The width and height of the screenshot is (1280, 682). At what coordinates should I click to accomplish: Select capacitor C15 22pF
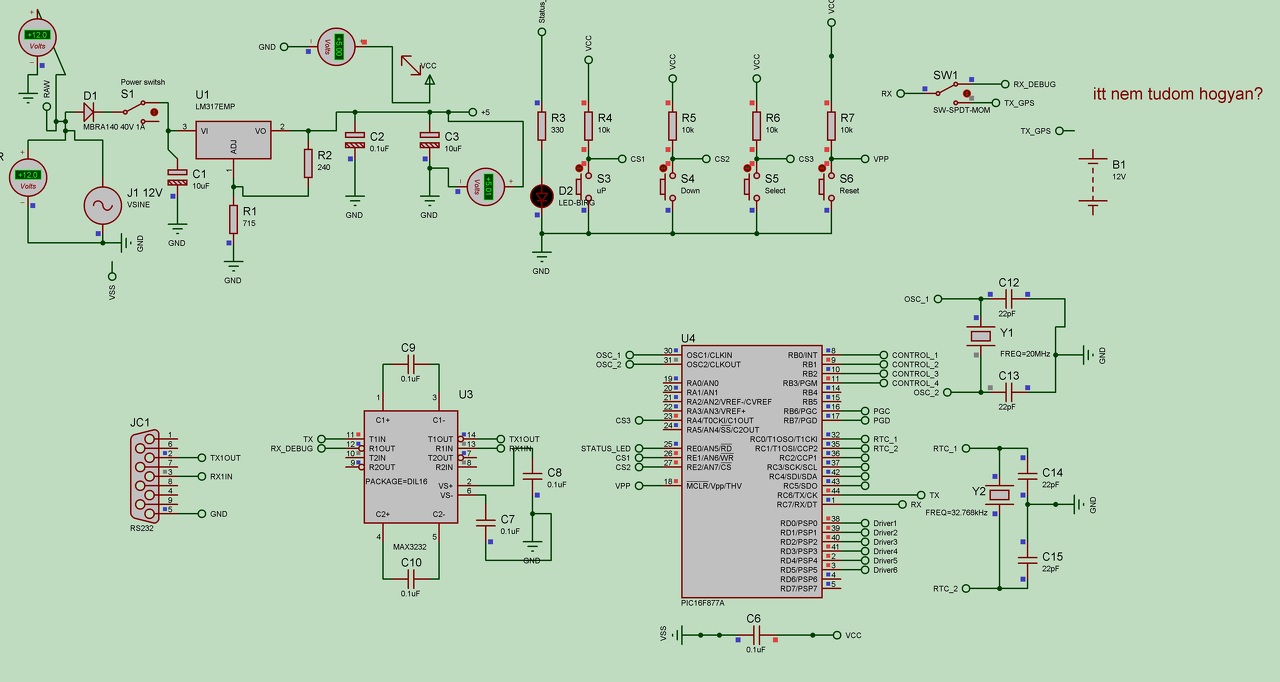(x=1026, y=560)
